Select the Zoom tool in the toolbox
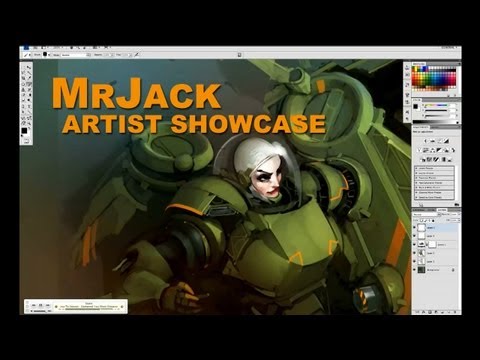The height and width of the screenshot is (360, 480). click(29, 123)
